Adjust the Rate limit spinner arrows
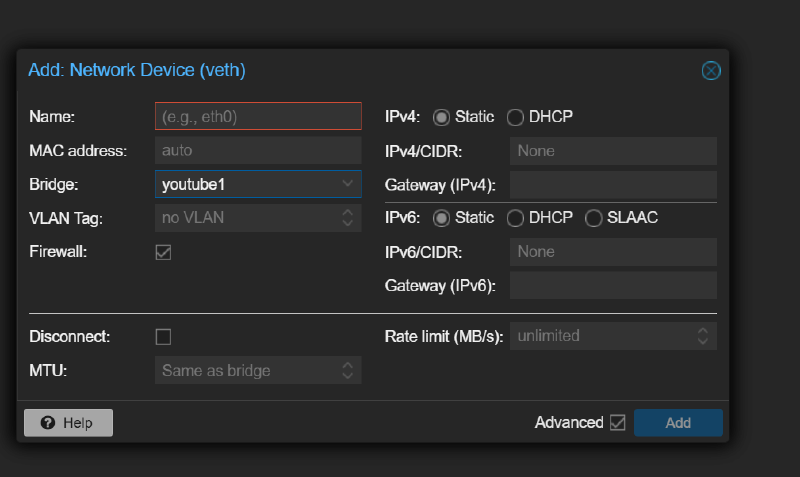This screenshot has height=477, width=800. 703,336
